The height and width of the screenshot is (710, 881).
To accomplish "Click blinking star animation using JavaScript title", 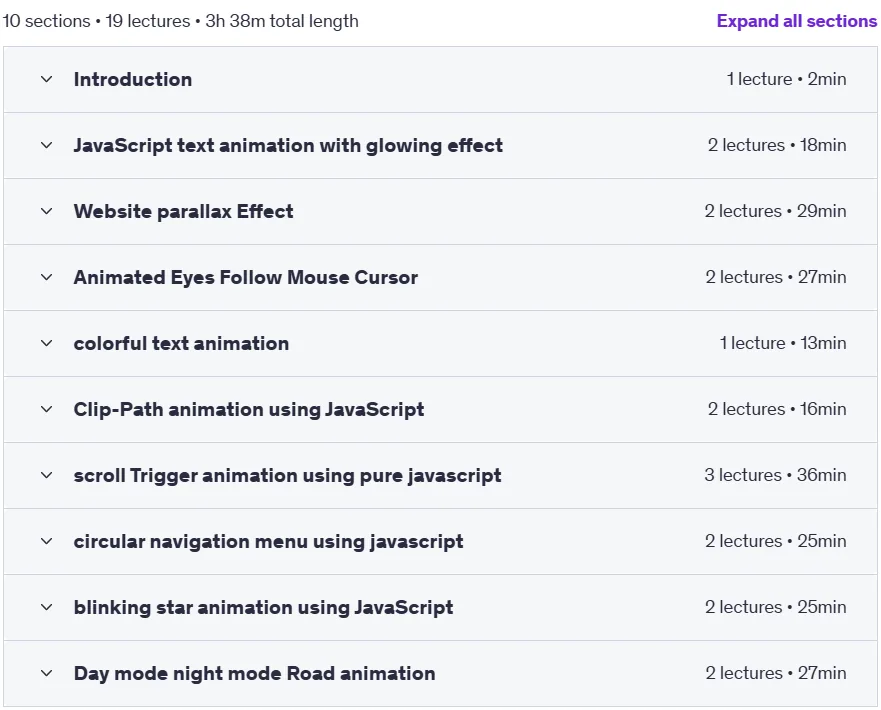I will (263, 608).
